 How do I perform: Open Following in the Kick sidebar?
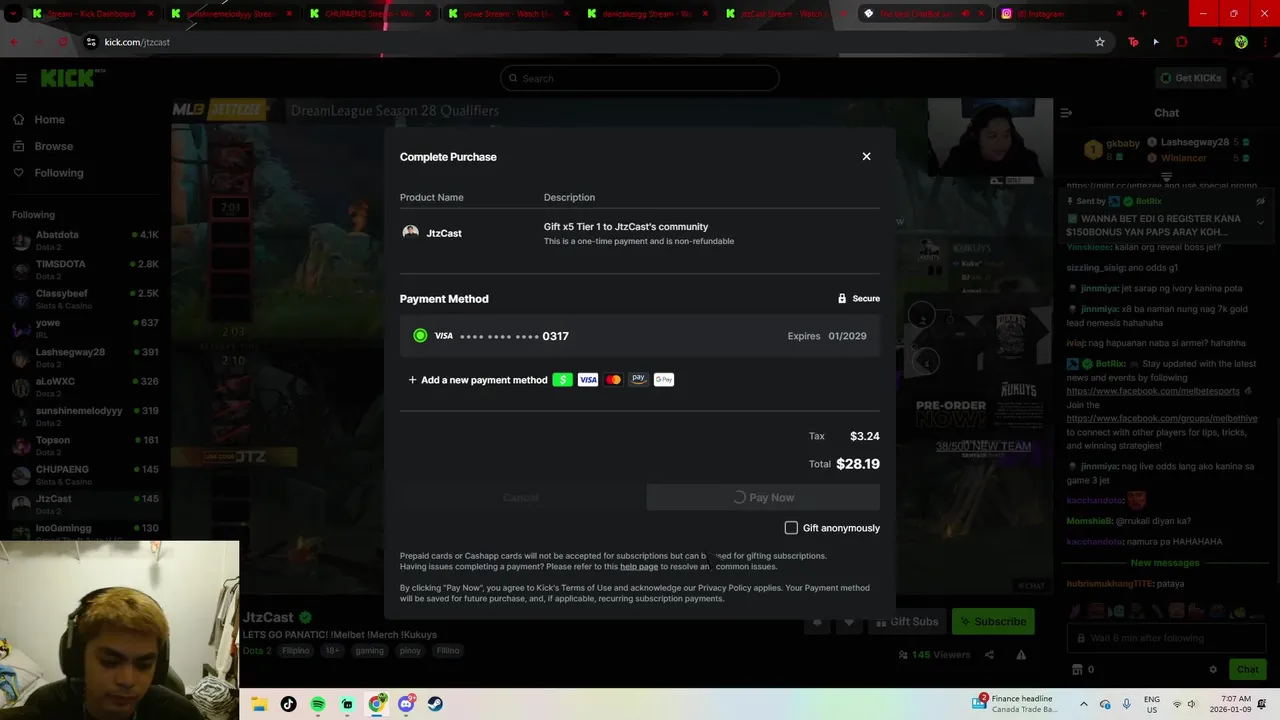tap(49, 173)
